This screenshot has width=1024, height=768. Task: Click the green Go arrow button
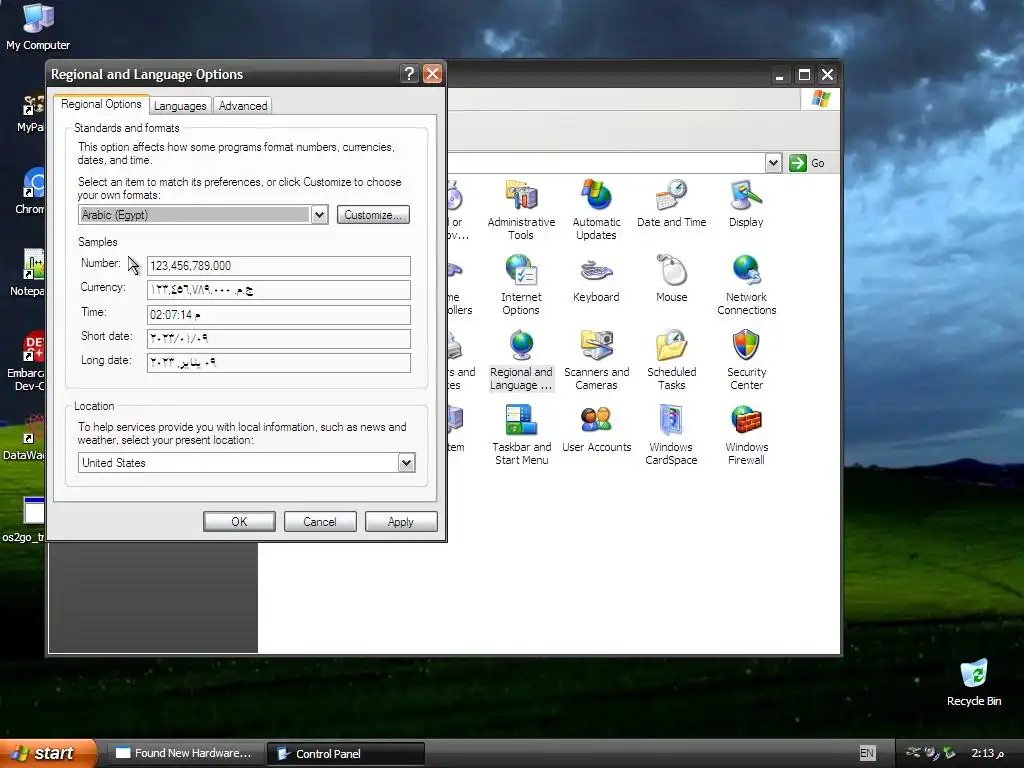797,163
